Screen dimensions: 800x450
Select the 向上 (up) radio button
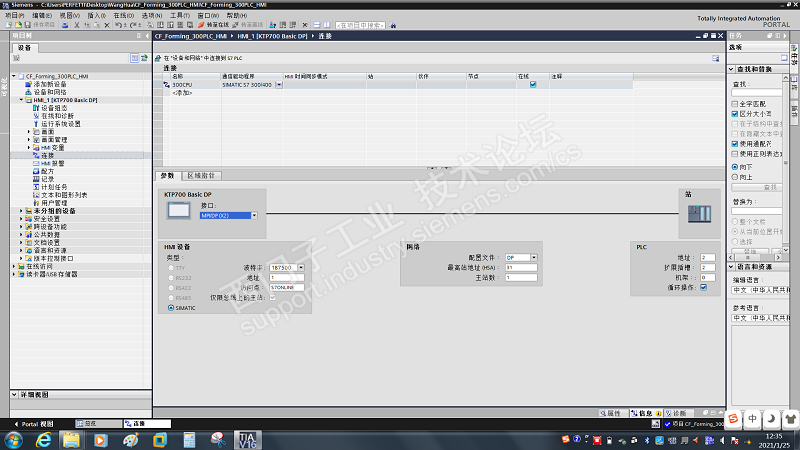click(x=735, y=177)
